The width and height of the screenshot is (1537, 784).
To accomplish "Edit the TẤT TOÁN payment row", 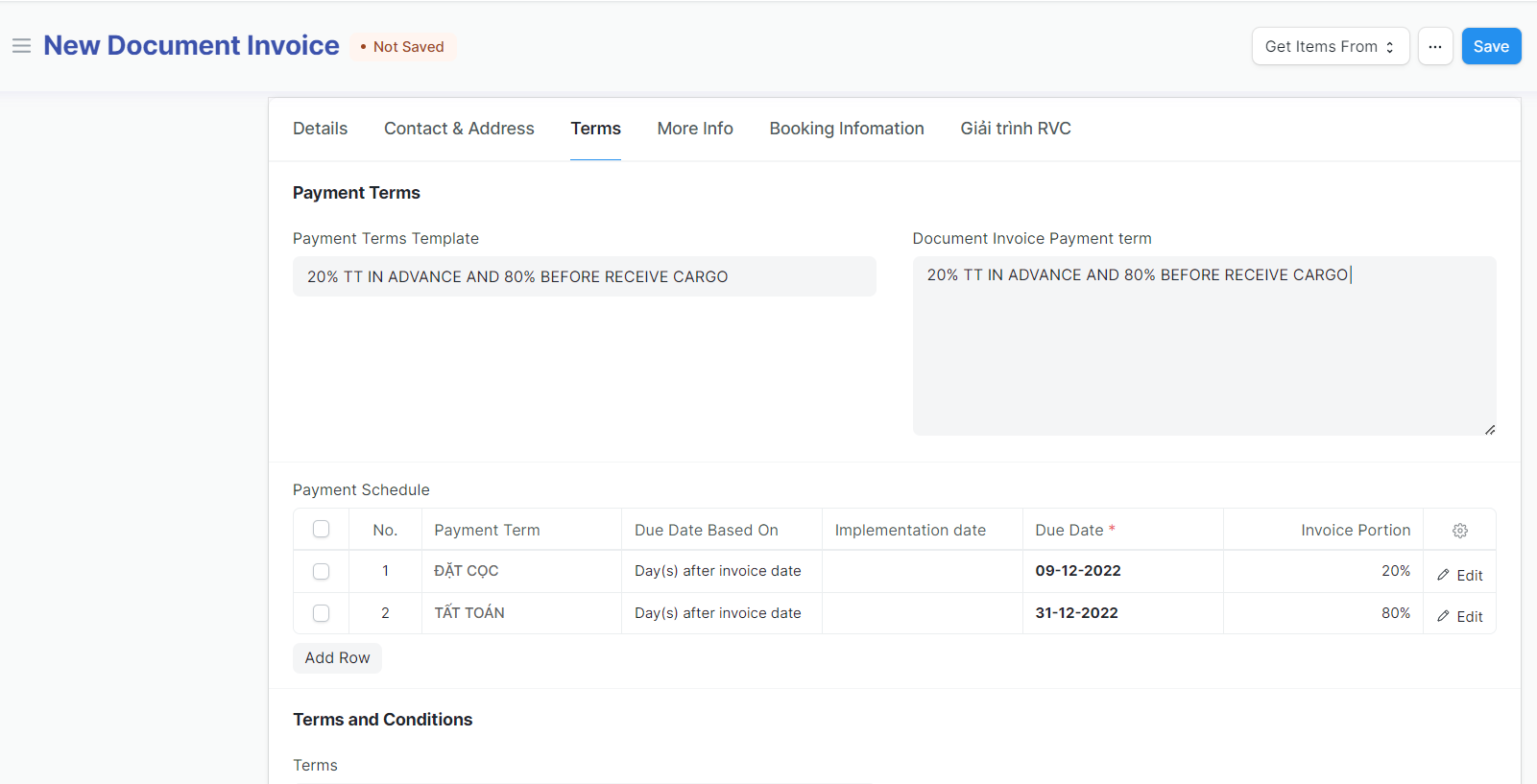I will (1459, 616).
